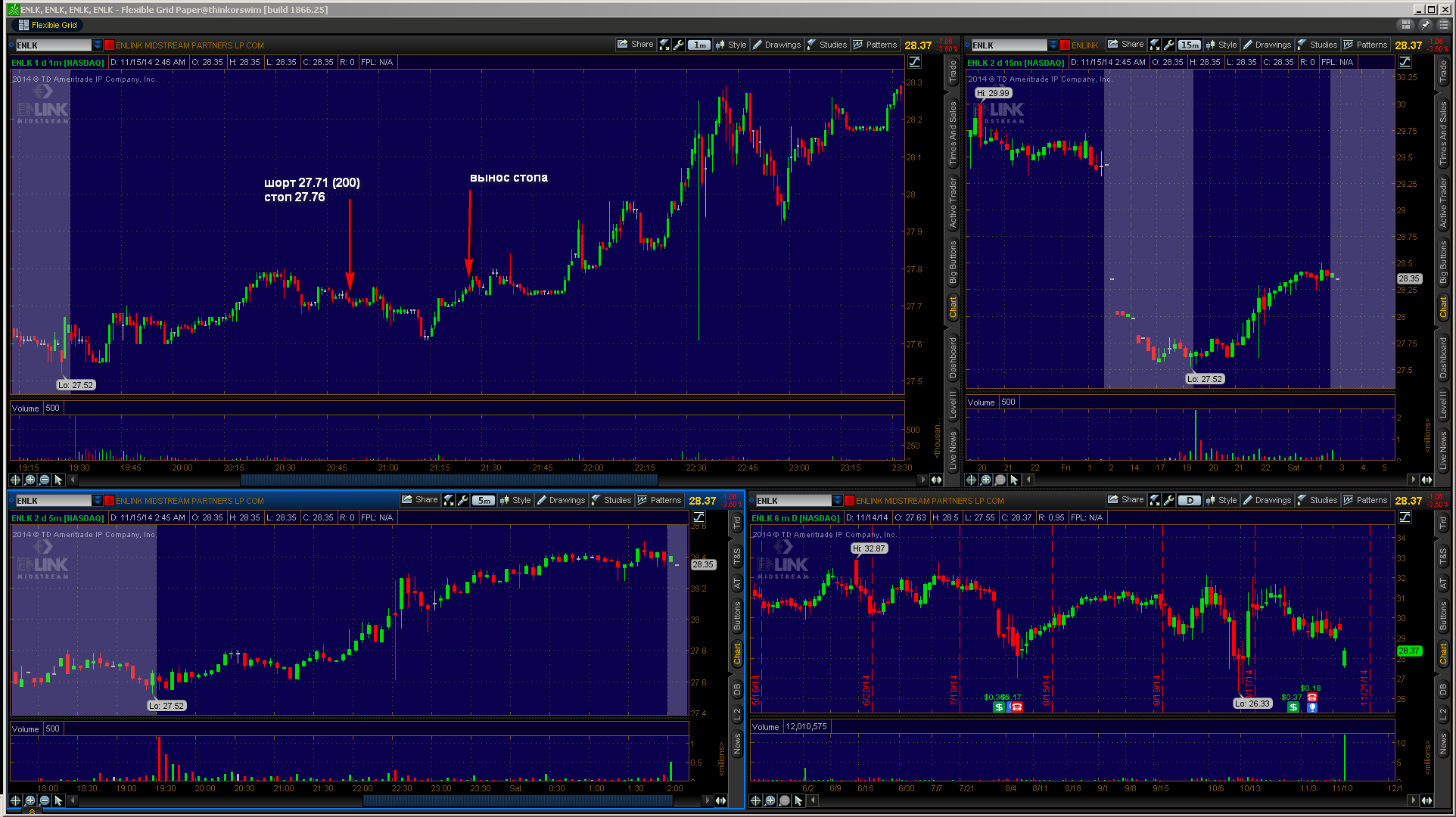Expand the time axis on the 1m chart
Viewport: 1456px width, 817px height.
click(936, 480)
